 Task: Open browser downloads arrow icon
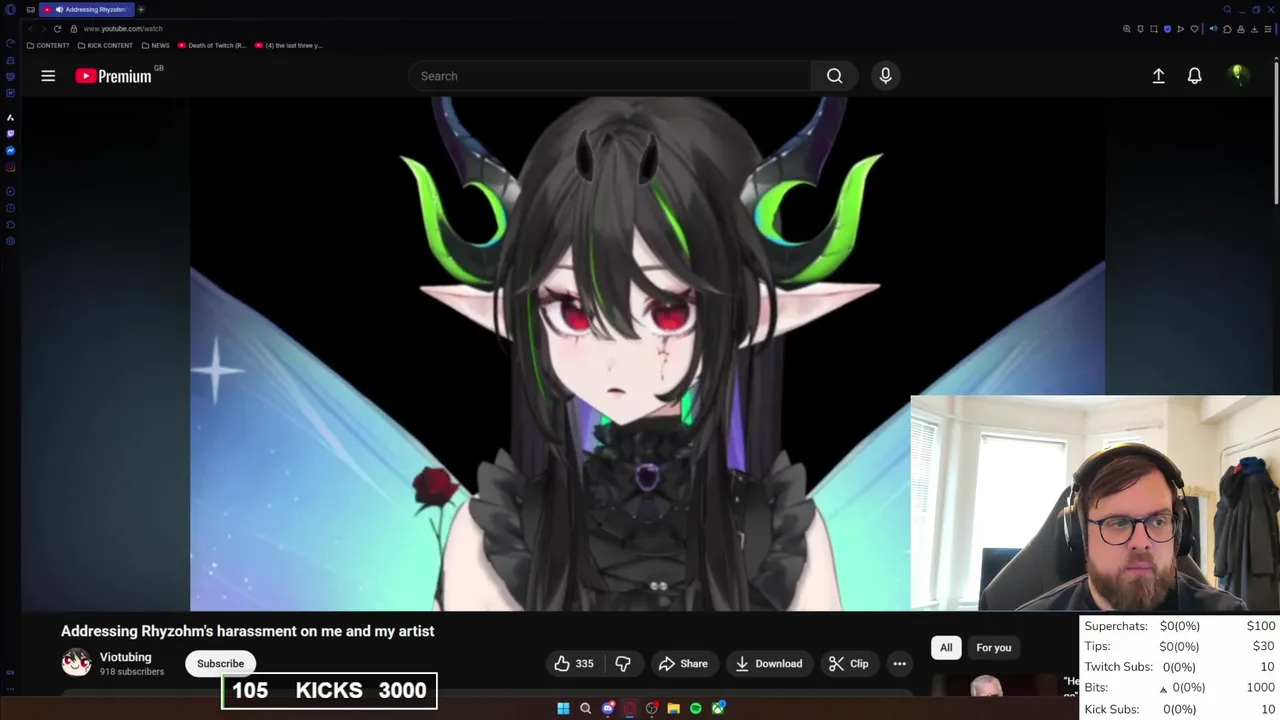click(x=1254, y=29)
